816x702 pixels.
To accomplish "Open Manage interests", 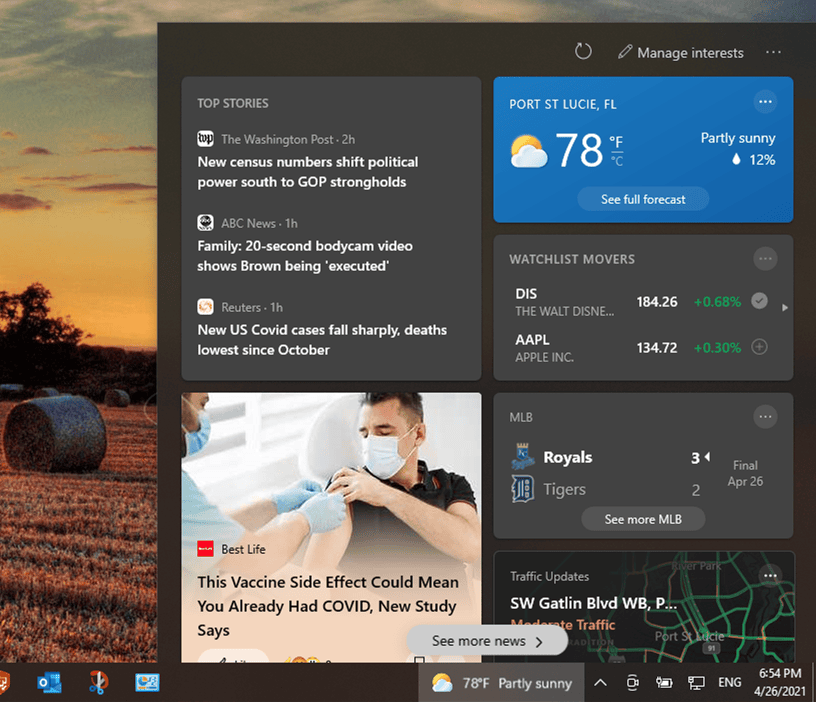I will click(x=681, y=53).
